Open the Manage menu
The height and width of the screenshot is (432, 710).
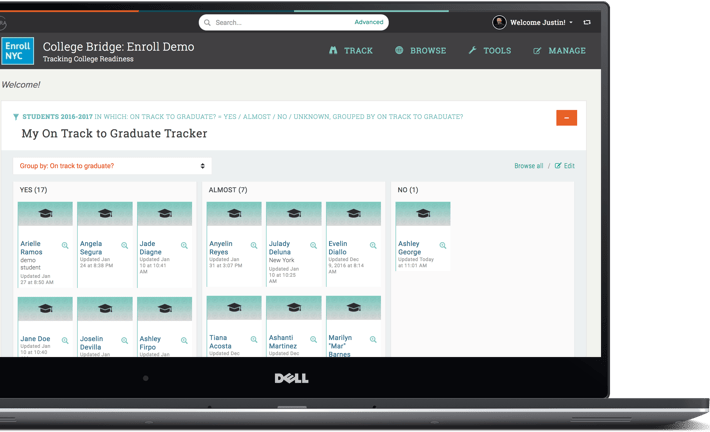559,51
